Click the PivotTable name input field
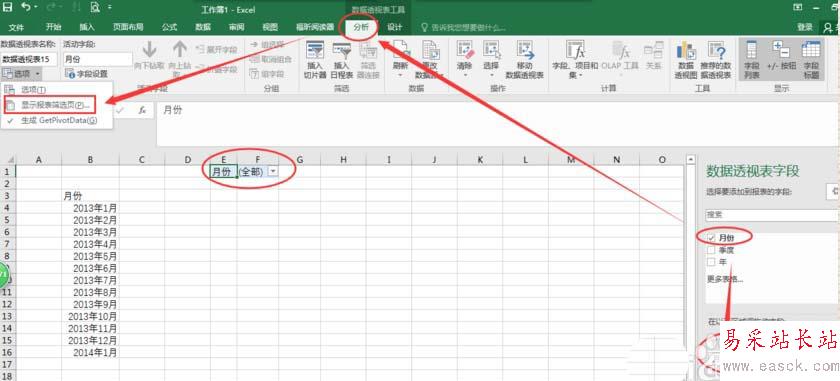 click(29, 59)
